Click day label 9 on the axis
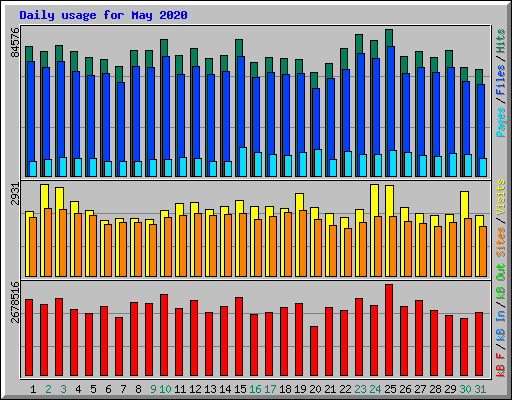The image size is (512, 400). point(153,389)
